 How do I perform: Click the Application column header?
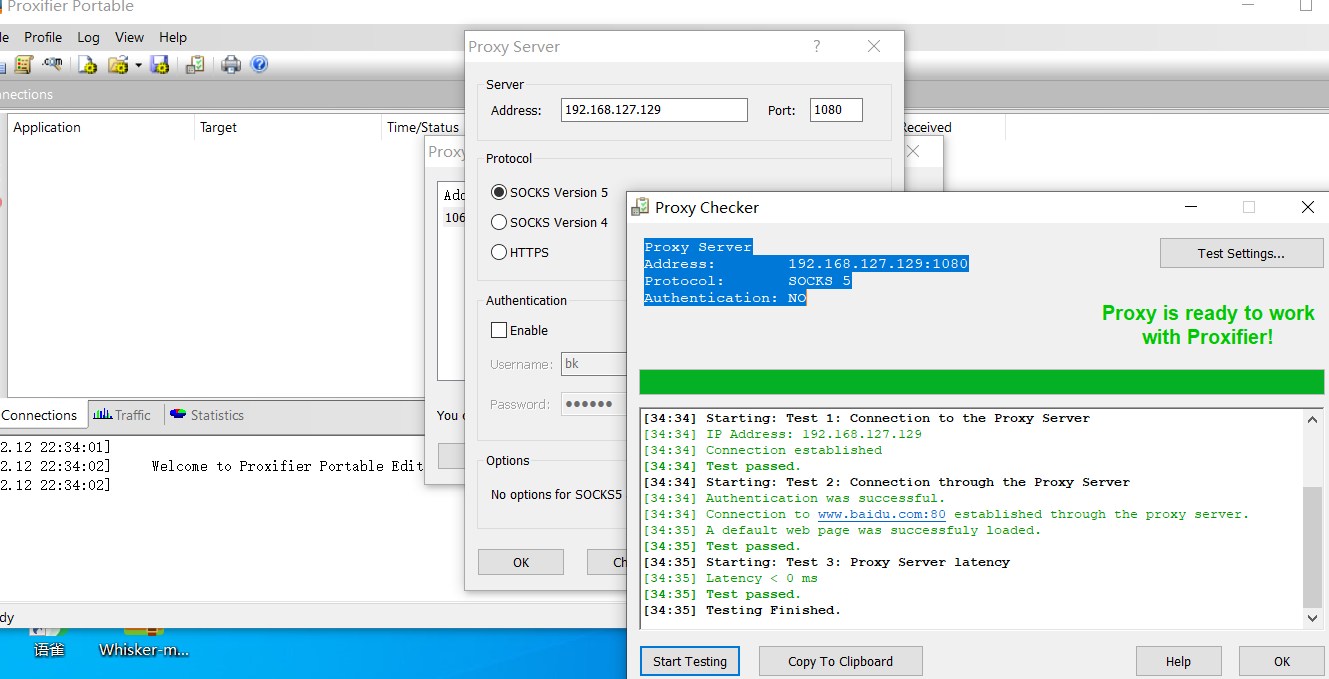pos(100,127)
